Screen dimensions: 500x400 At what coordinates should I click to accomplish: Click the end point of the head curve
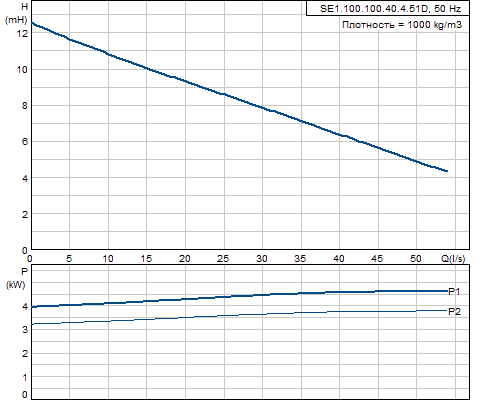tap(446, 171)
